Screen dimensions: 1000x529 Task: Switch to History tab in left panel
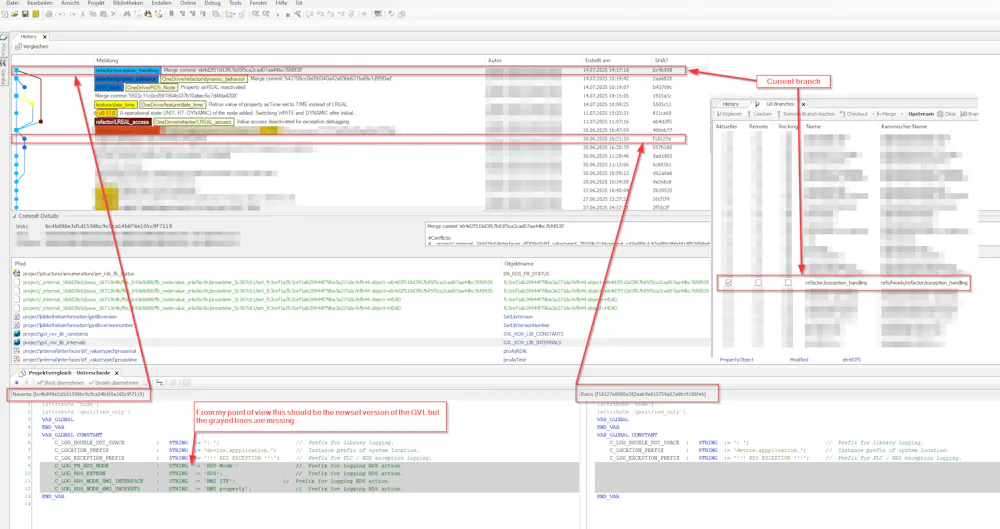pos(29,37)
